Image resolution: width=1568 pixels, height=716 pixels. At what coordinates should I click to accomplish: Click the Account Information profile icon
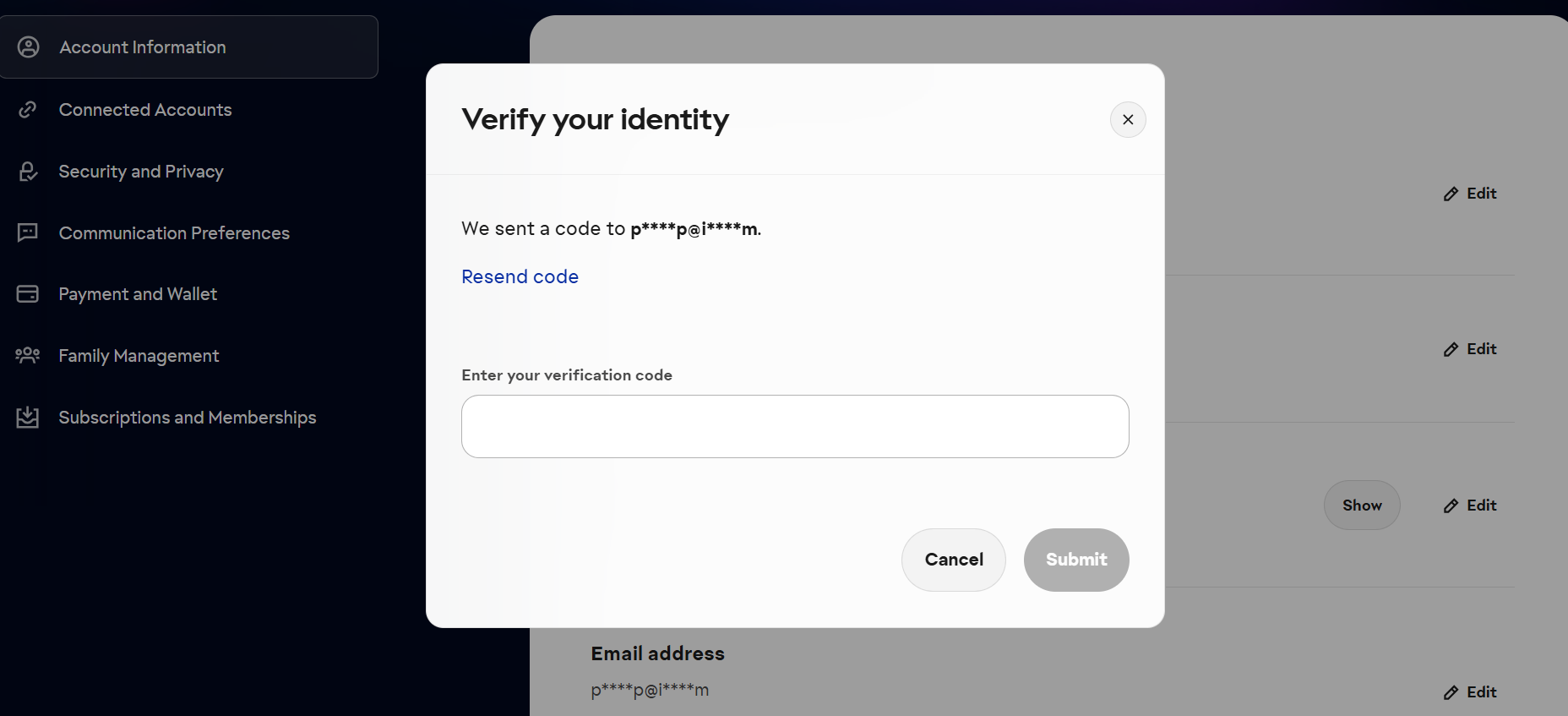tap(29, 47)
